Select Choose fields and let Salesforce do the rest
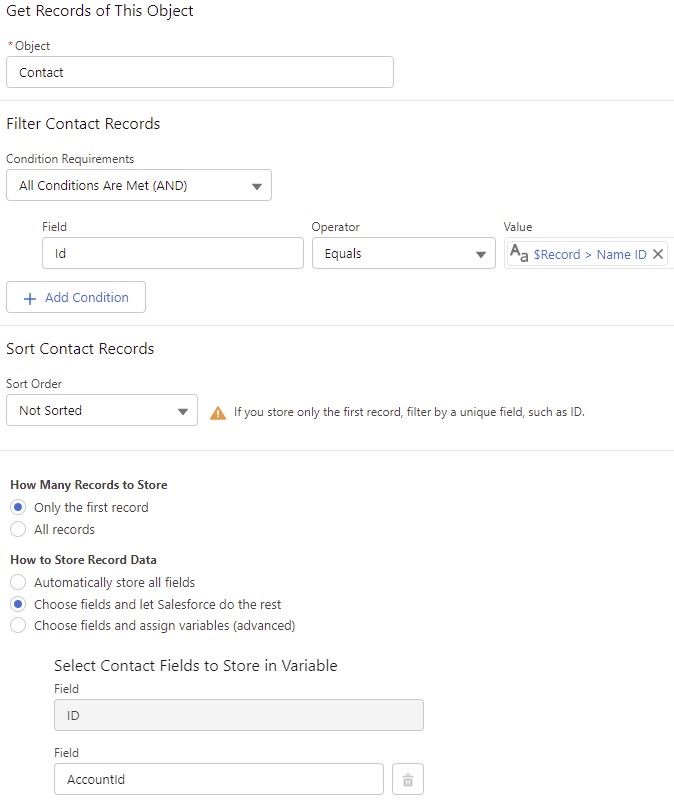Image resolution: width=674 pixels, height=805 pixels. click(x=18, y=604)
